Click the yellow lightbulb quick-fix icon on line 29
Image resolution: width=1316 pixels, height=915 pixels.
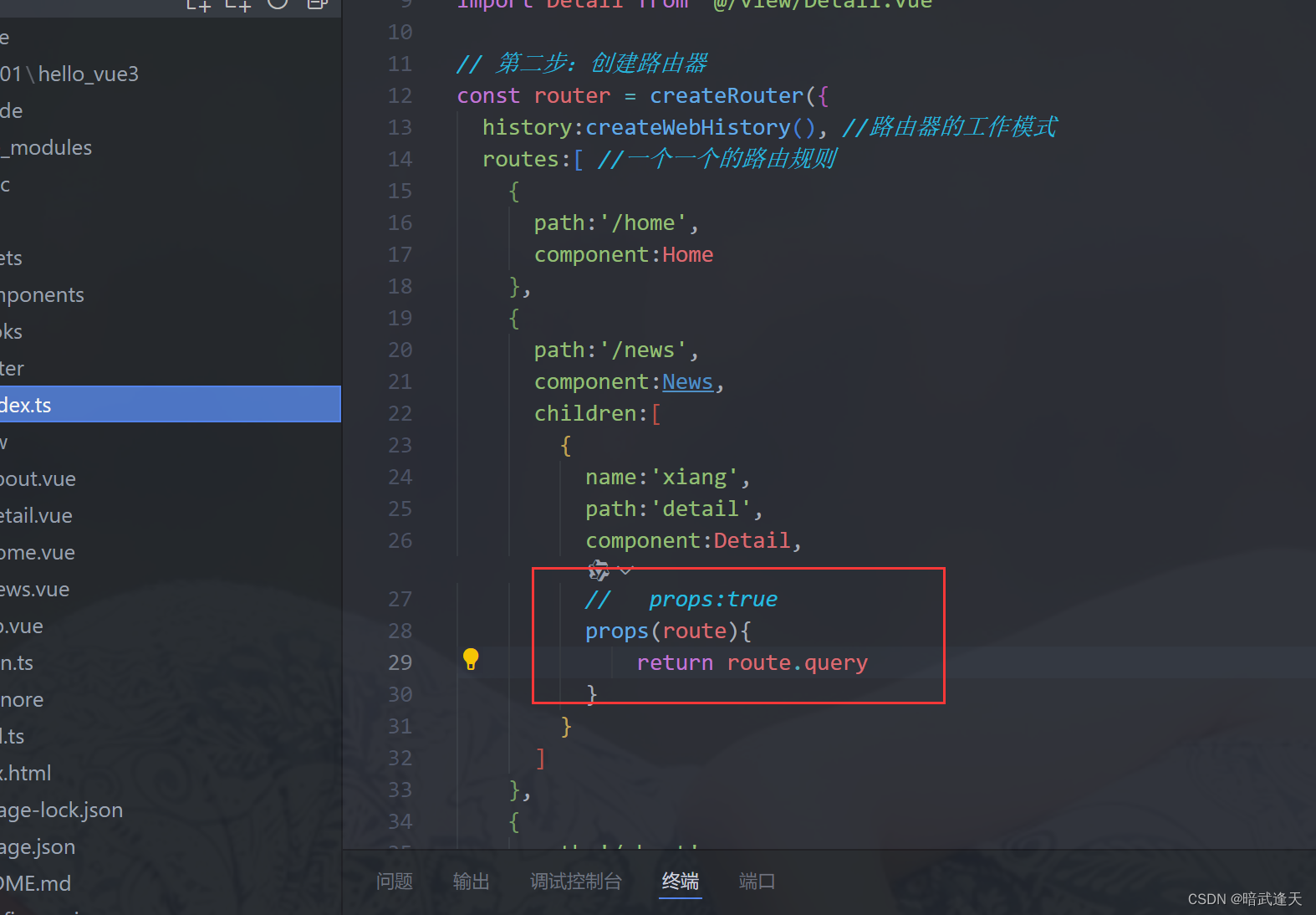tap(471, 659)
